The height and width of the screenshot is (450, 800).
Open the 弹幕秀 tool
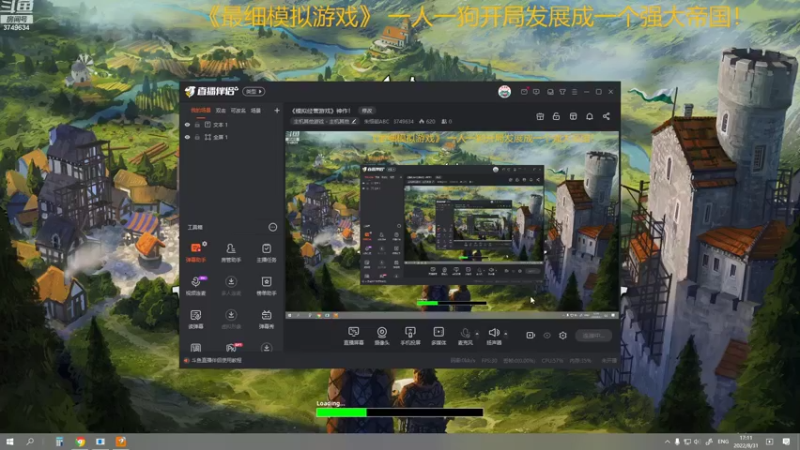point(266,319)
